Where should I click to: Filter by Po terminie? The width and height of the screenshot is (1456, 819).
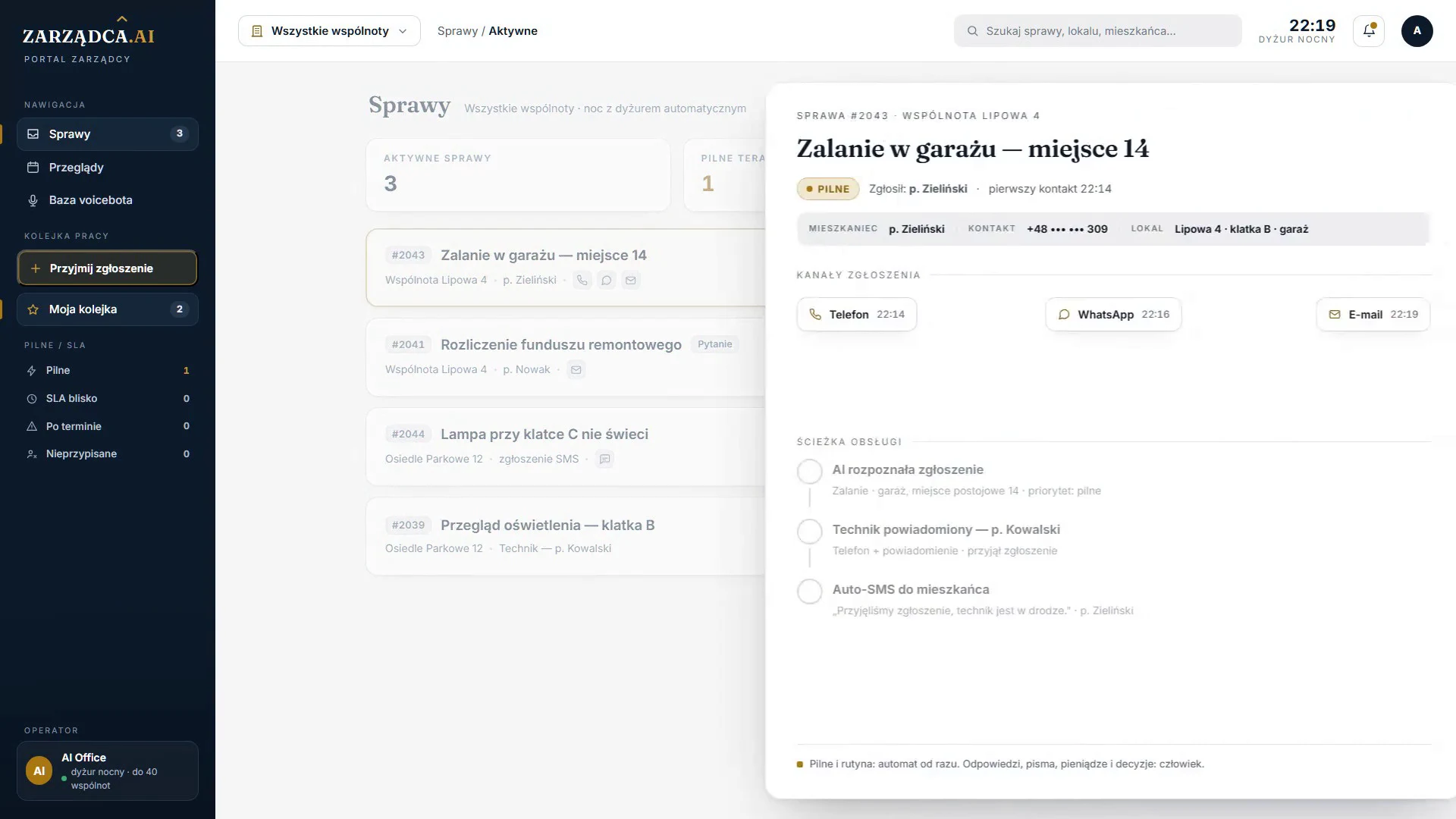tap(108, 426)
